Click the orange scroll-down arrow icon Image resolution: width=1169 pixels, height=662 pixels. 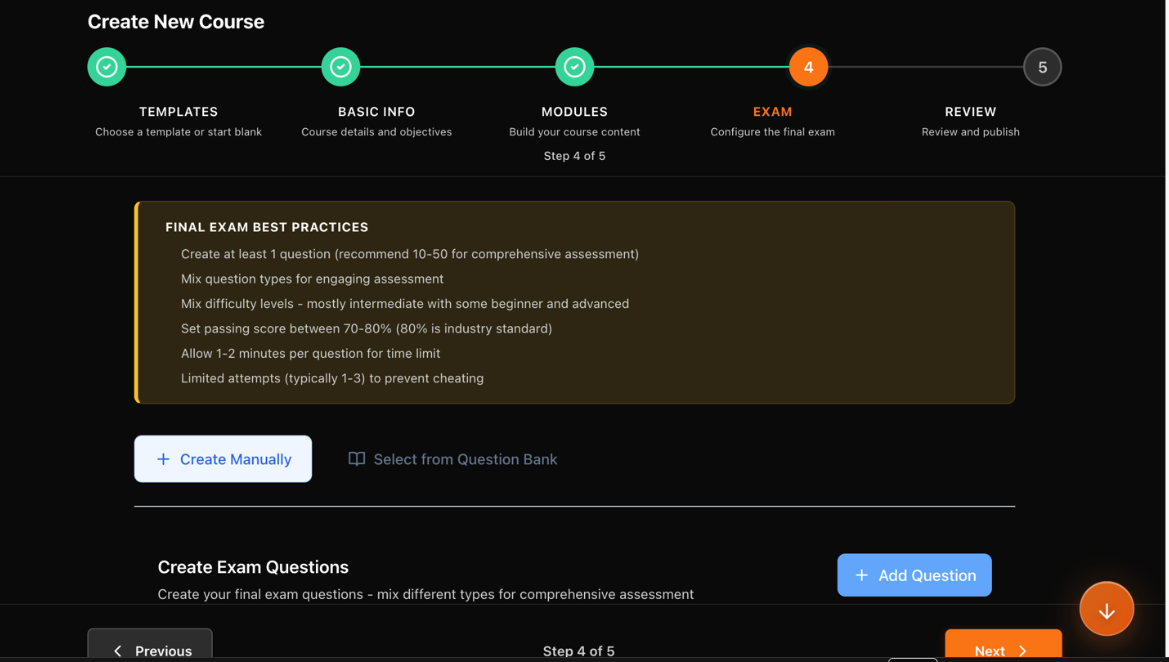pyautogui.click(x=1106, y=608)
